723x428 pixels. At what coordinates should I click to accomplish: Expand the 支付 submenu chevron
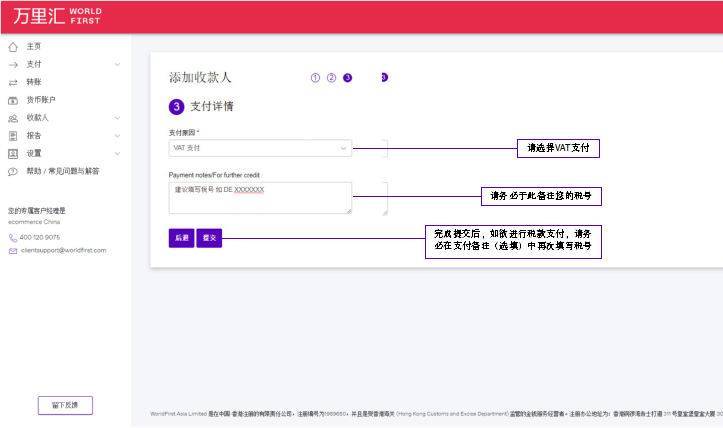117,64
